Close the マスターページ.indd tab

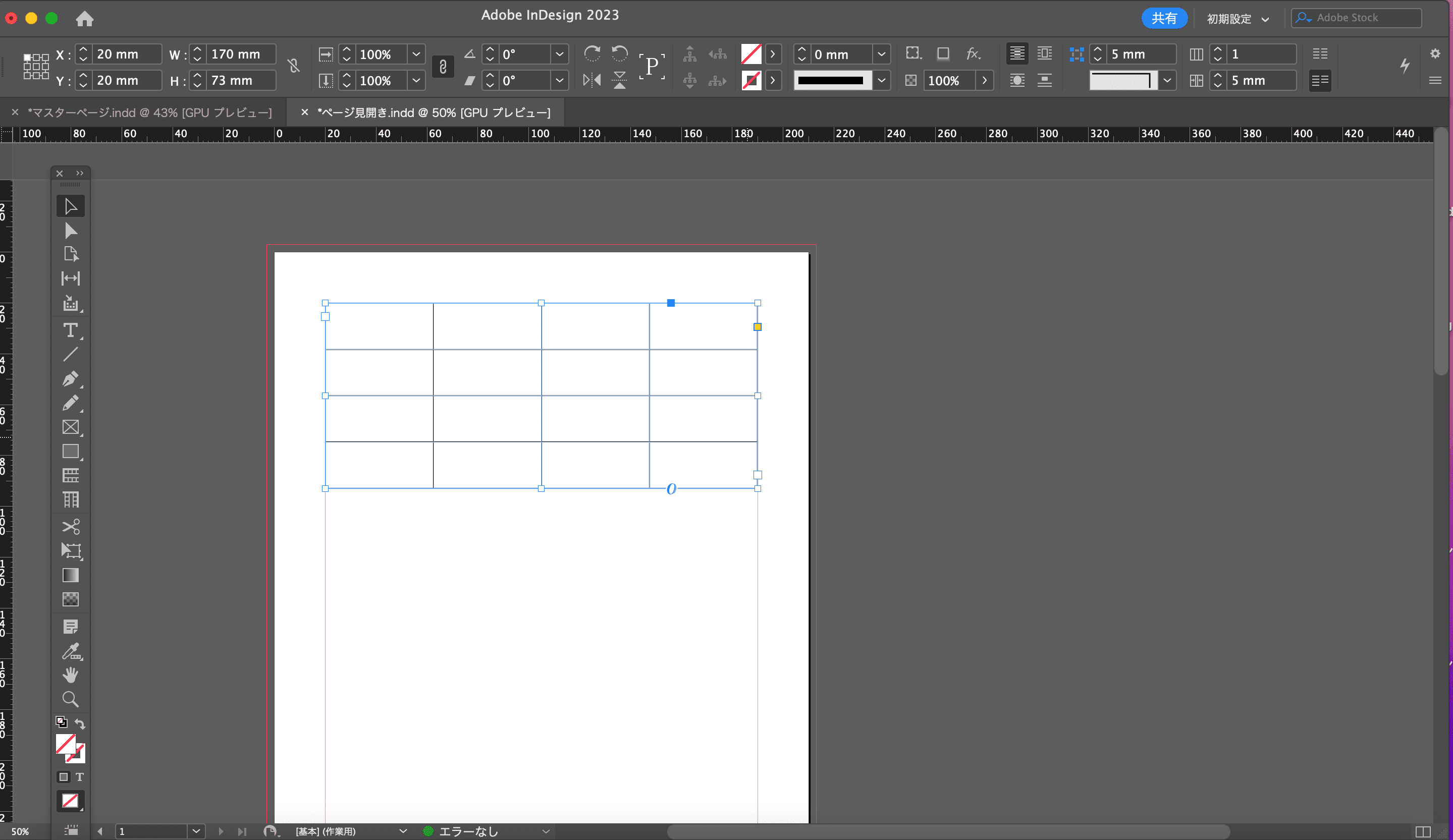pyautogui.click(x=16, y=113)
